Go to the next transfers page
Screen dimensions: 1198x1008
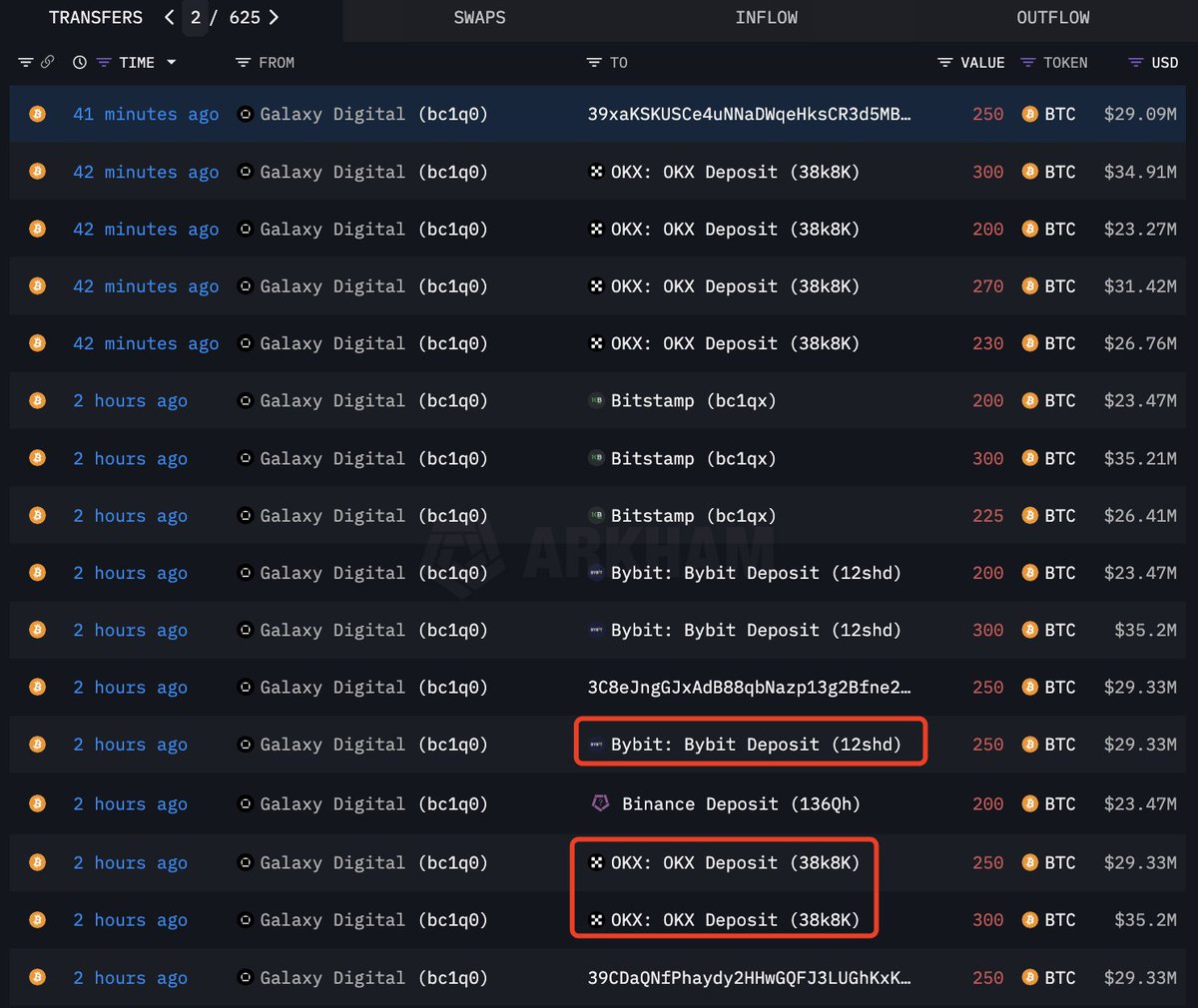[274, 17]
